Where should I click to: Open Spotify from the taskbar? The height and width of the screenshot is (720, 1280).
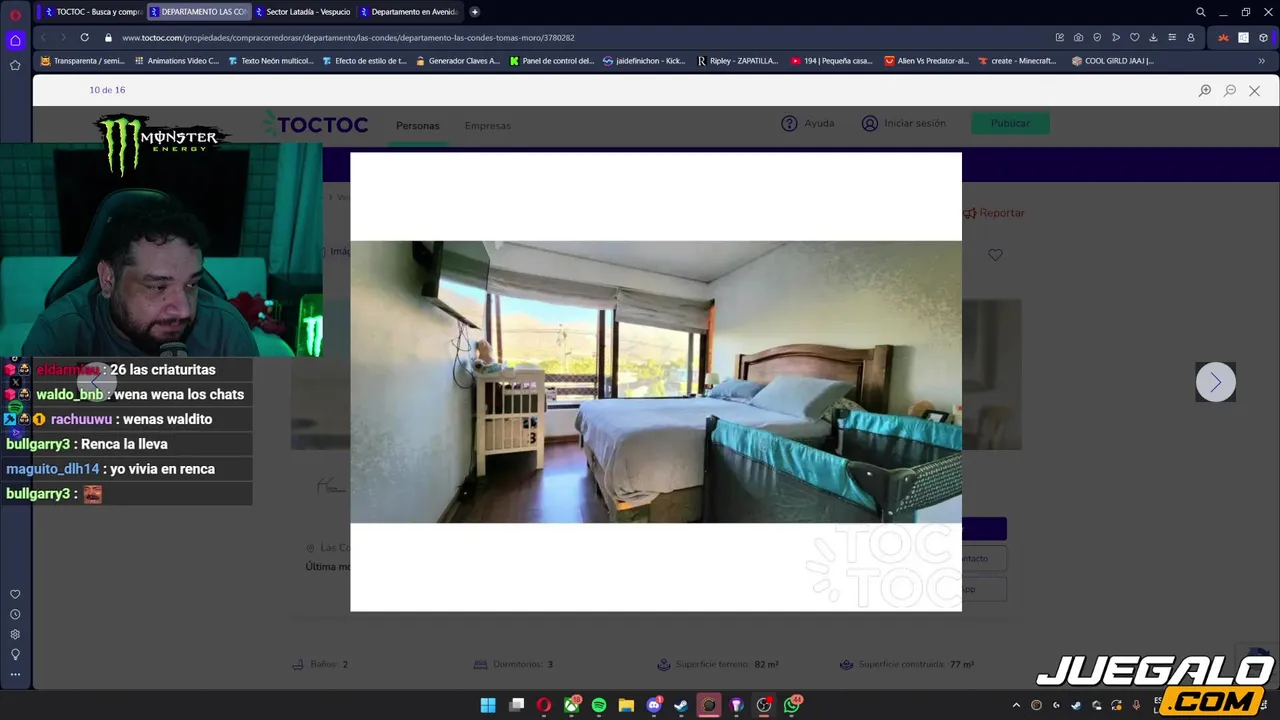pyautogui.click(x=599, y=705)
